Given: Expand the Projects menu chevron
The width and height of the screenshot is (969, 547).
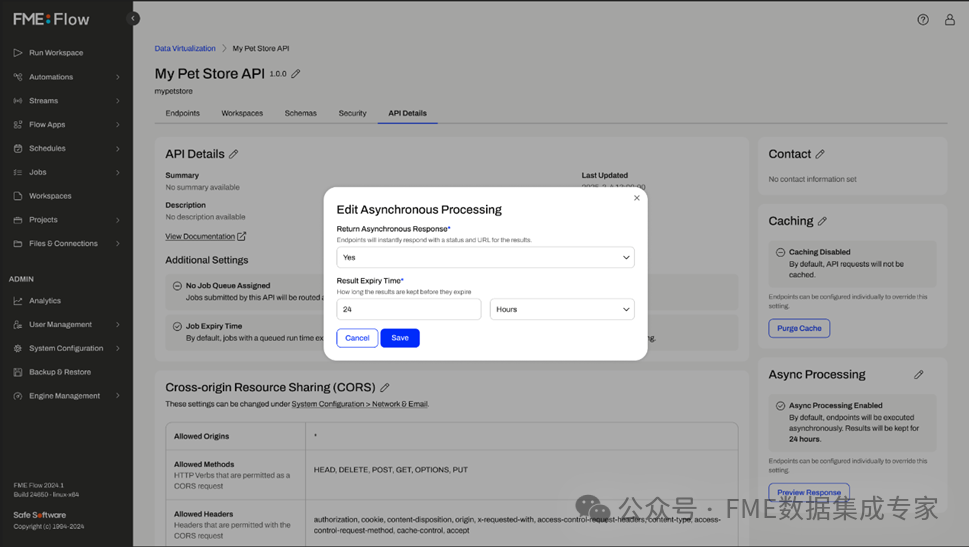Looking at the screenshot, I should 117,219.
